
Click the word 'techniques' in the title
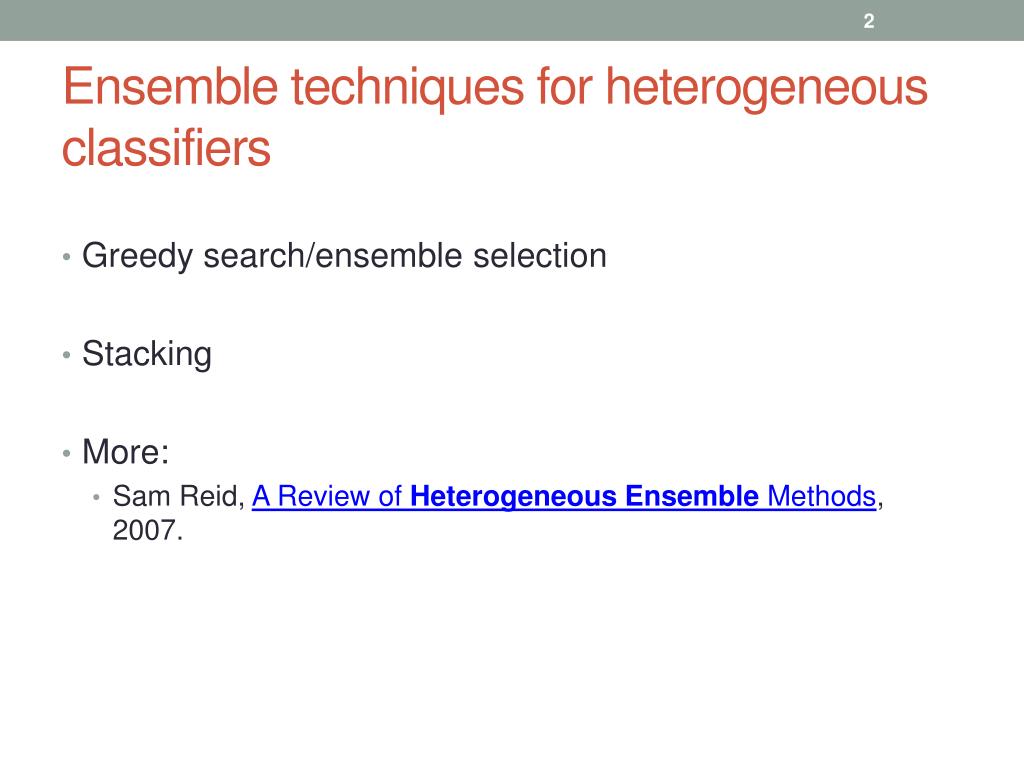(x=408, y=87)
